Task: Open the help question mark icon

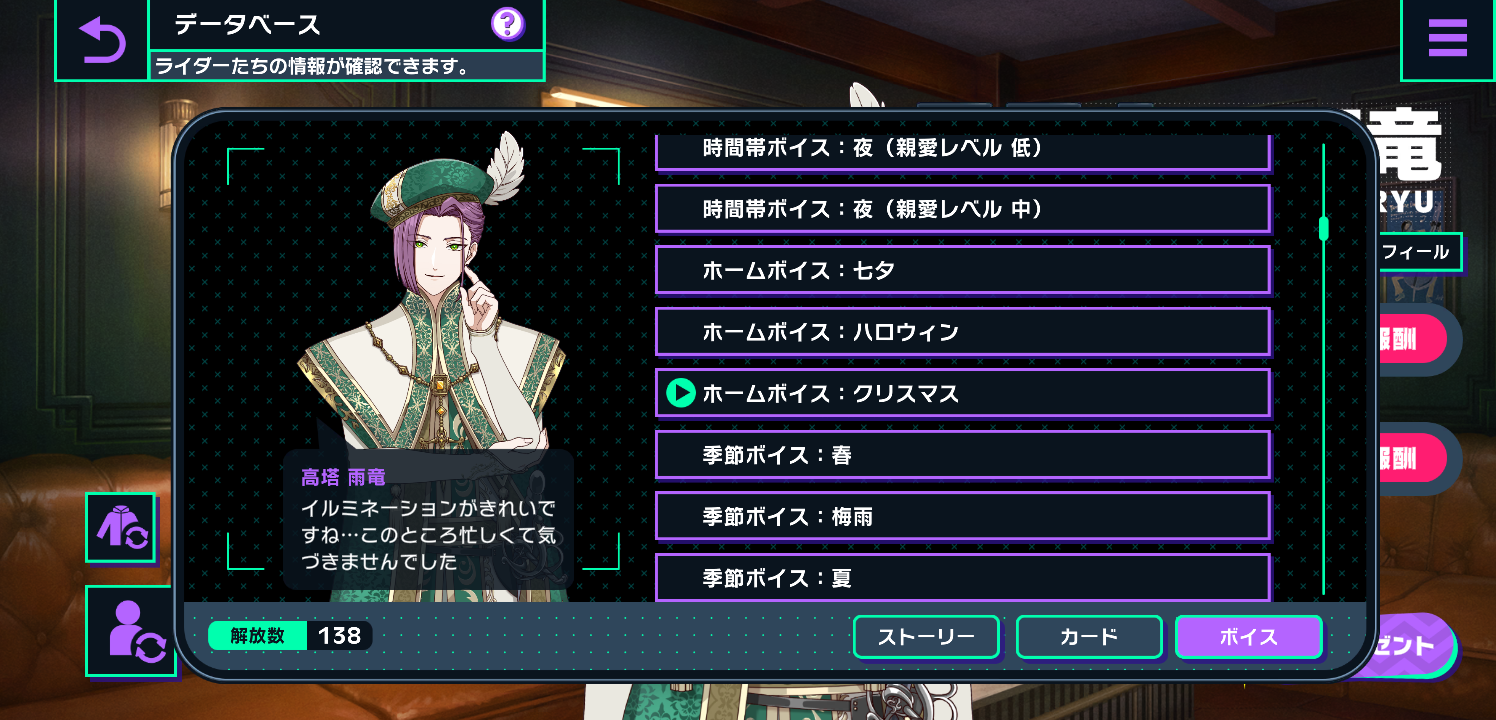Action: coord(508,23)
